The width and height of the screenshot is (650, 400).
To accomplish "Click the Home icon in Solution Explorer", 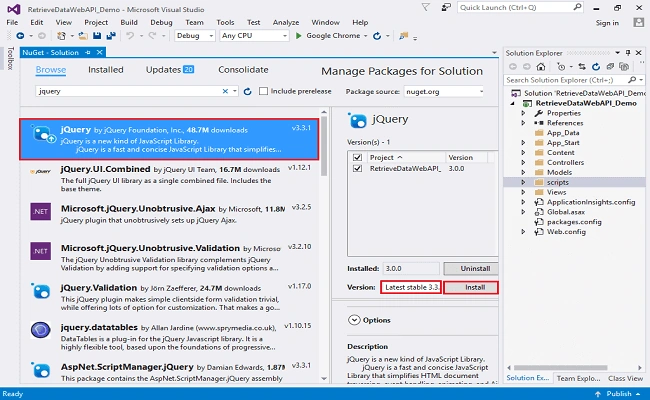I will pos(541,67).
